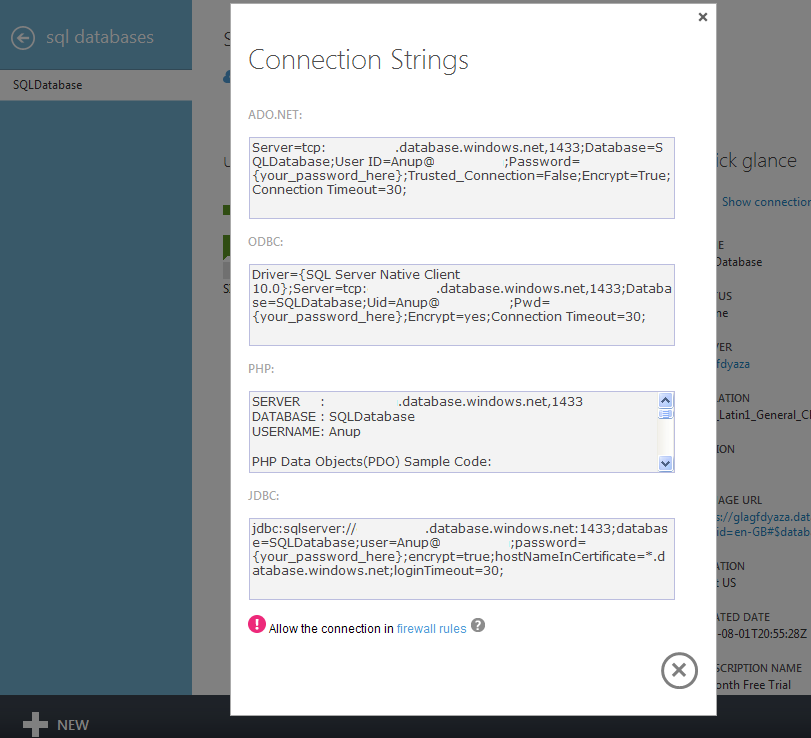This screenshot has height=738, width=811.
Task: Click the question mark help icon
Action: 478,626
